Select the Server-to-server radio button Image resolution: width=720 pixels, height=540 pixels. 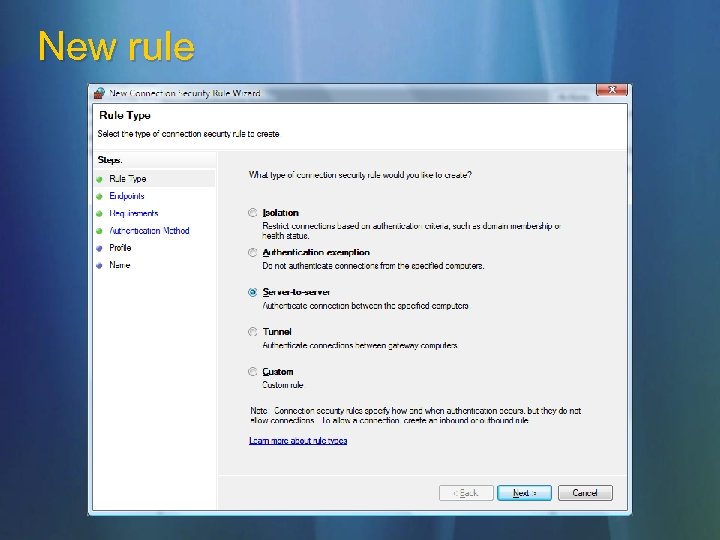tap(253, 292)
